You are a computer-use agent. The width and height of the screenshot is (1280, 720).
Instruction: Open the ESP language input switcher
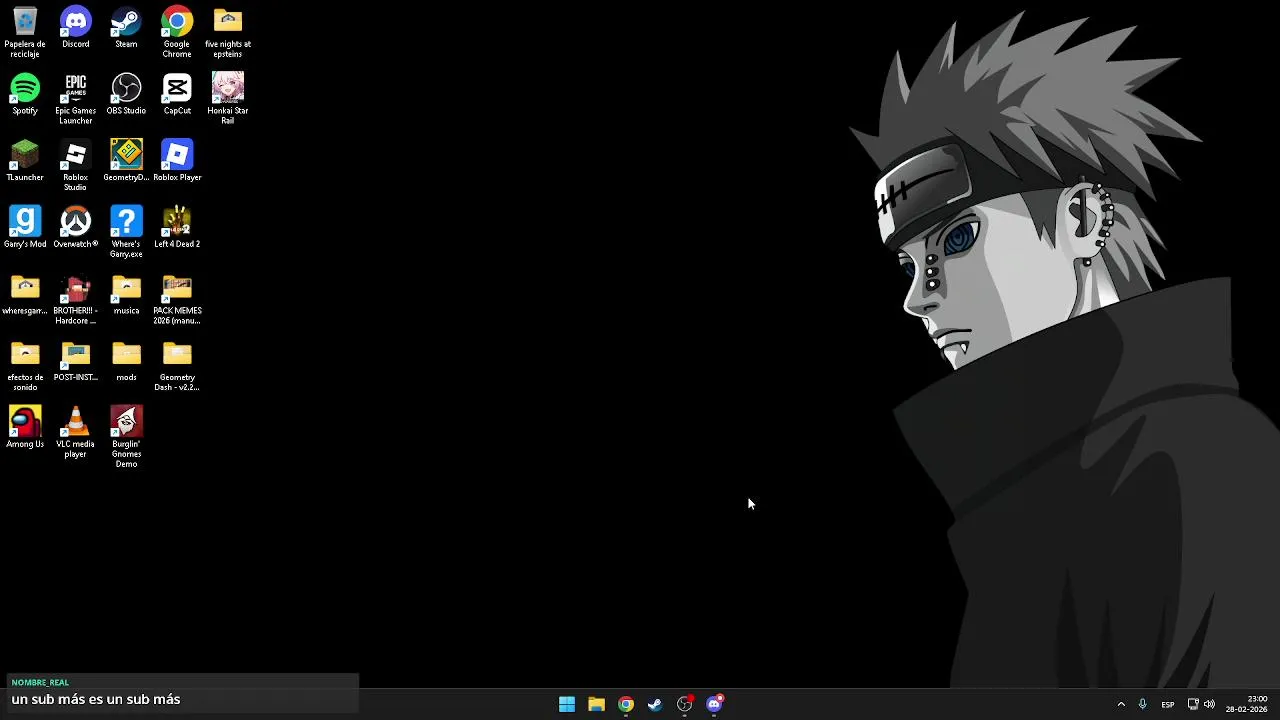[x=1168, y=705]
